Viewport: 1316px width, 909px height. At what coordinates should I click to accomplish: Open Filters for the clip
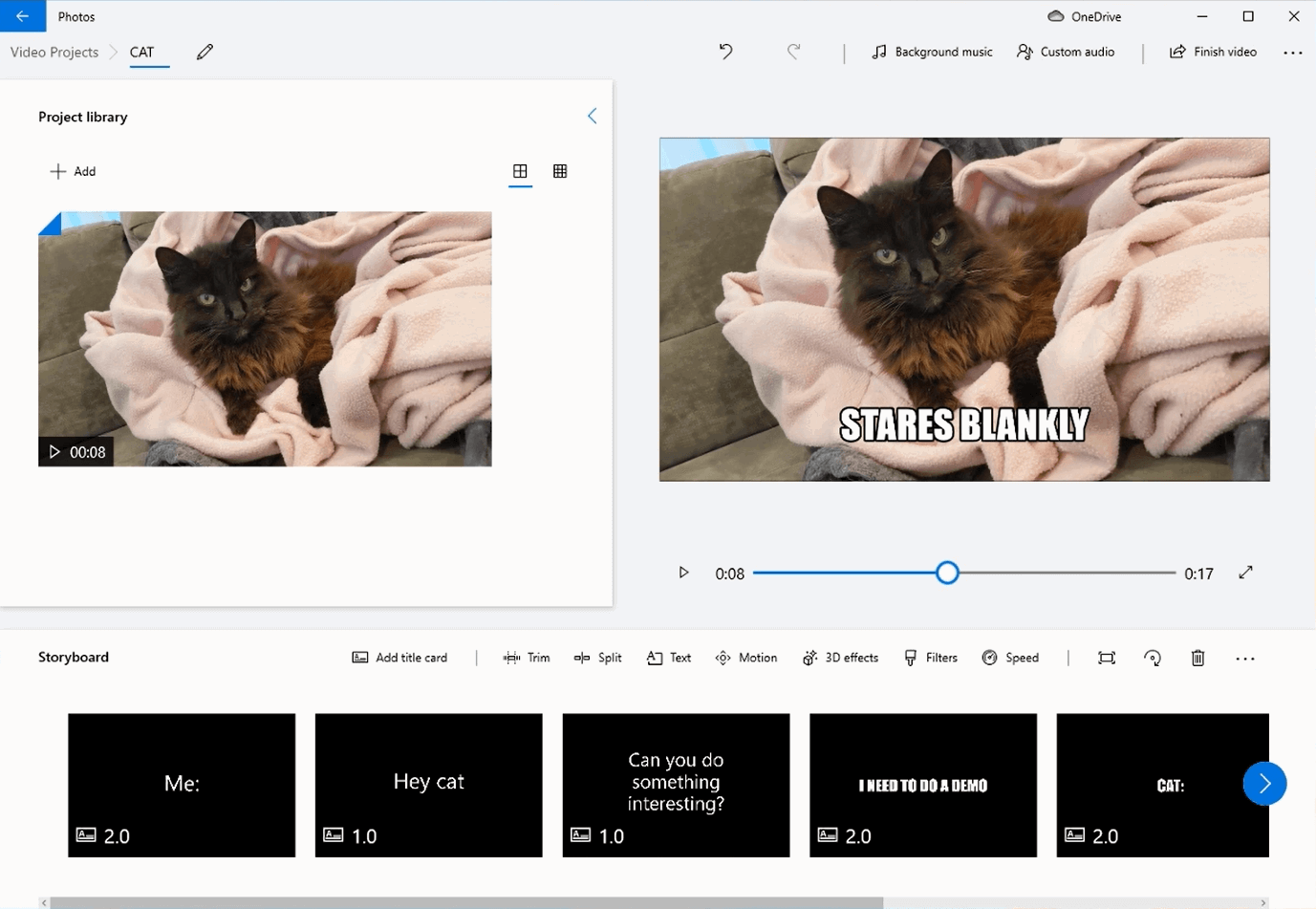click(x=931, y=658)
